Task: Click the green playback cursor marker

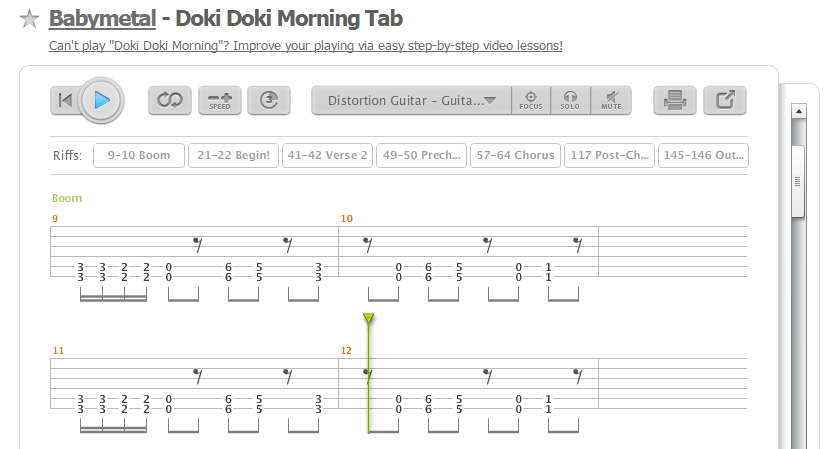Action: tap(368, 319)
